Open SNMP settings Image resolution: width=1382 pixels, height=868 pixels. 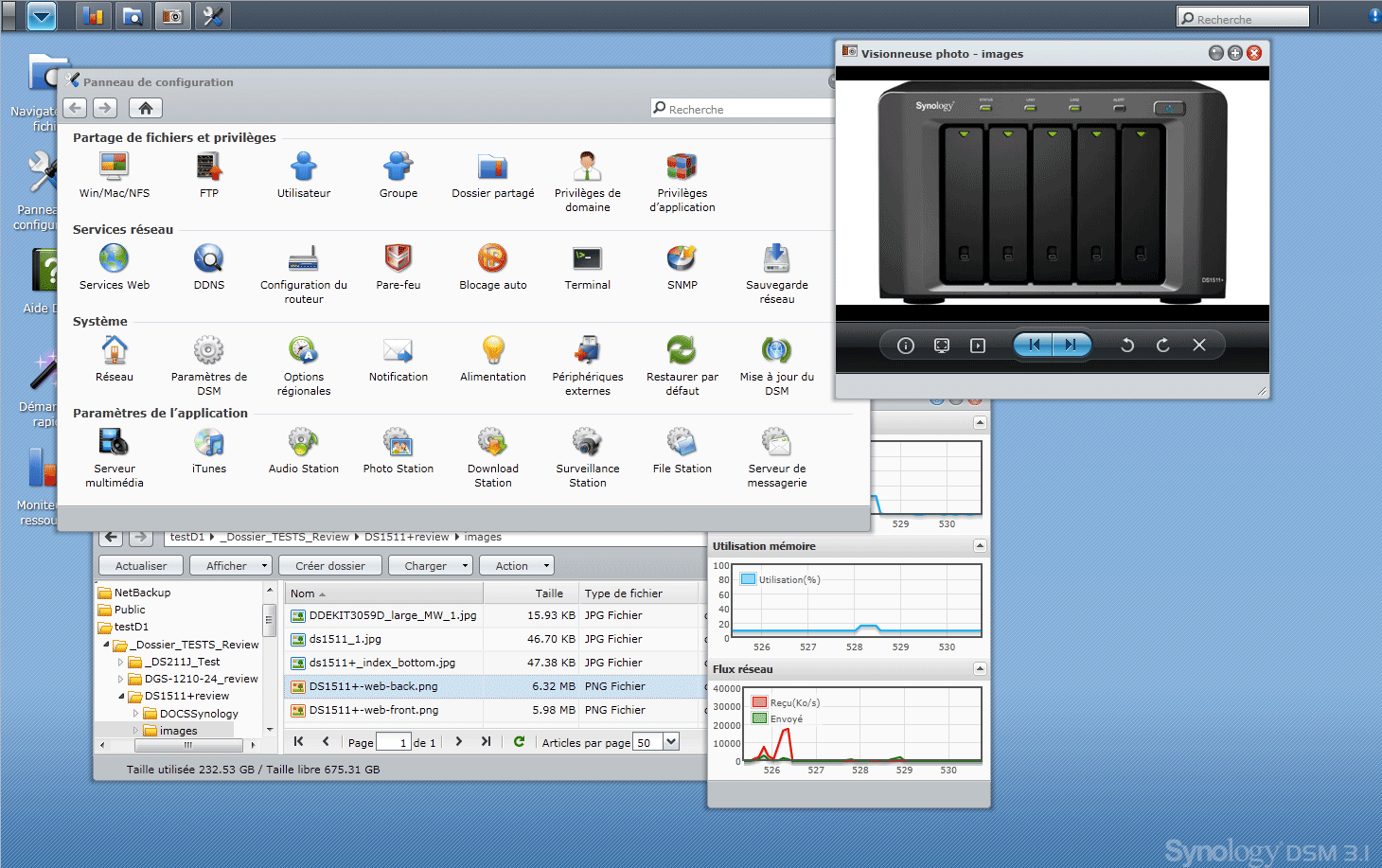(x=682, y=258)
